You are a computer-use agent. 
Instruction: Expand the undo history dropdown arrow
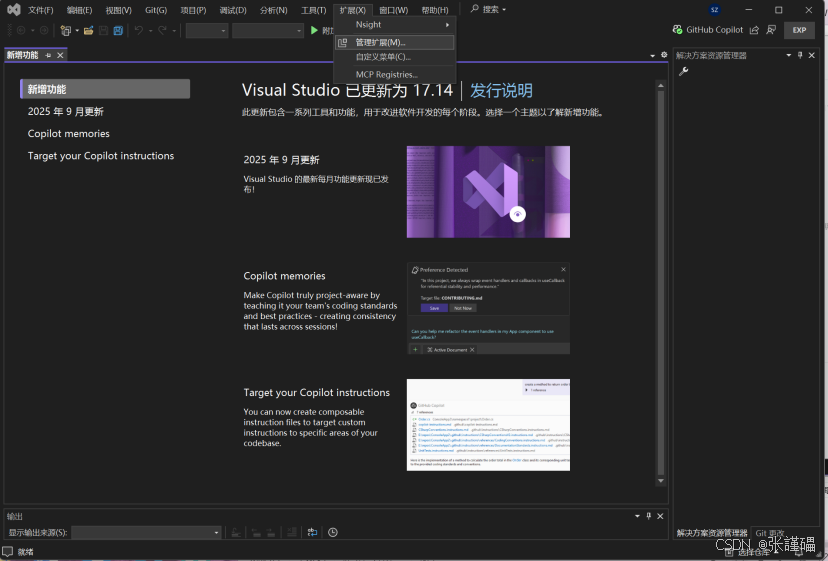click(x=150, y=31)
